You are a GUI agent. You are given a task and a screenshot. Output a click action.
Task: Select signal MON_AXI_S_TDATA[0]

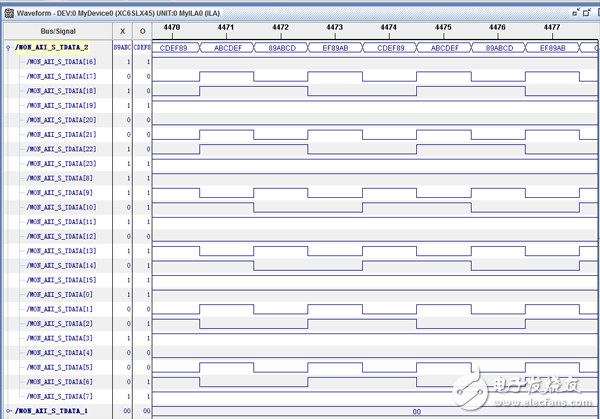[x=60, y=294]
